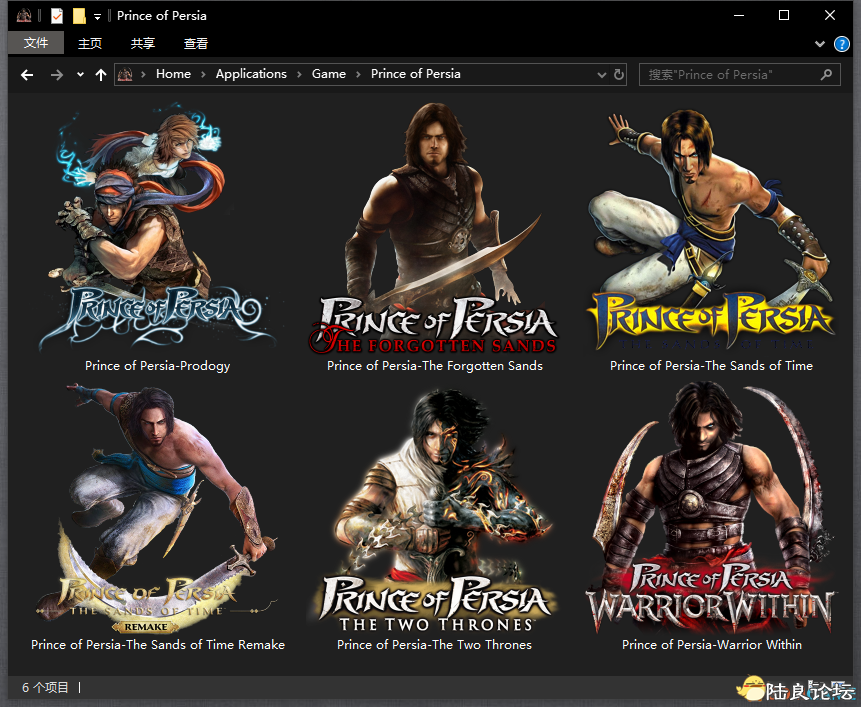Click the refresh icon in address bar
The image size is (861, 707).
pyautogui.click(x=619, y=74)
